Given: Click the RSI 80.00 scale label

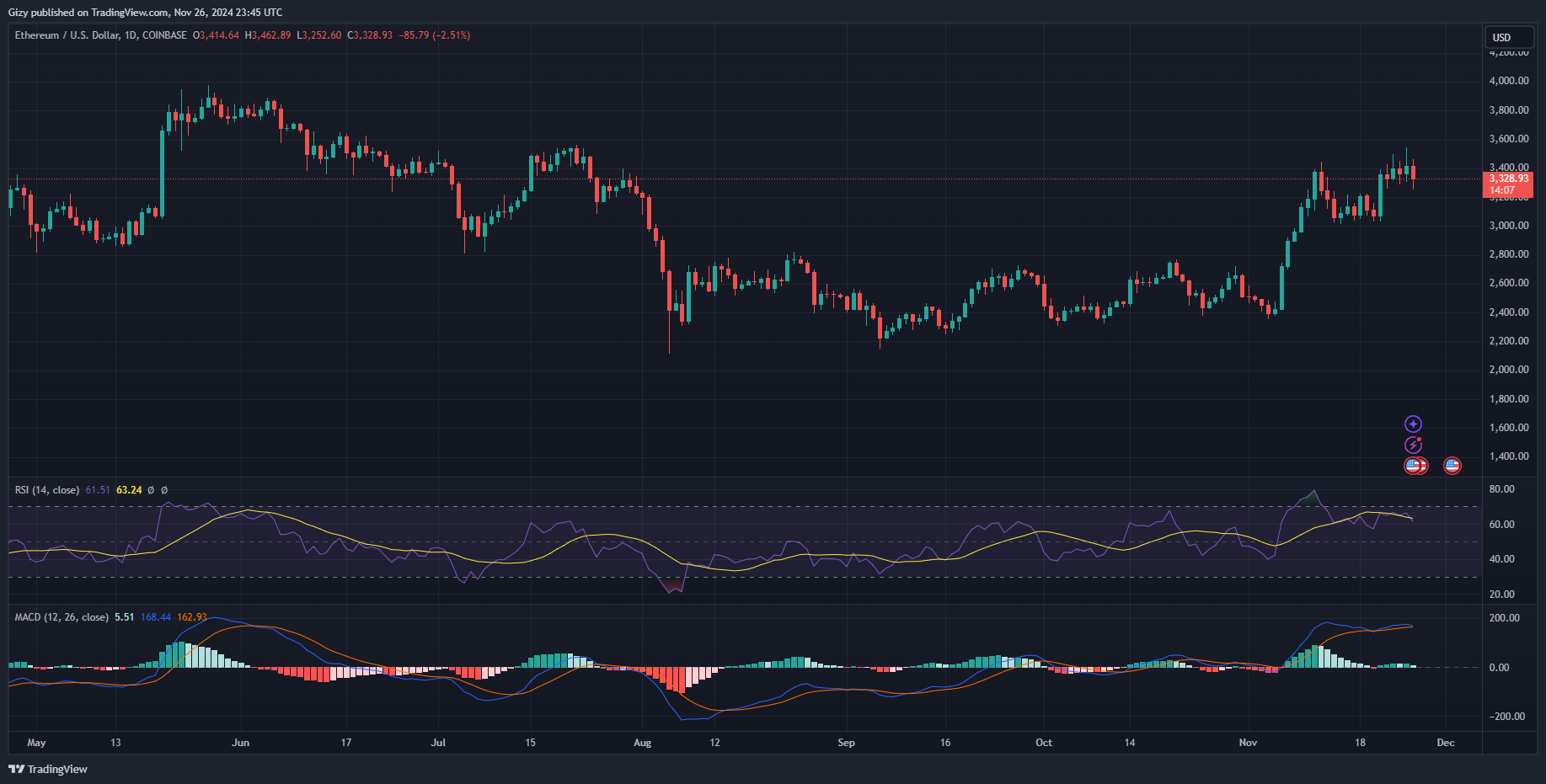Looking at the screenshot, I should point(1502,489).
